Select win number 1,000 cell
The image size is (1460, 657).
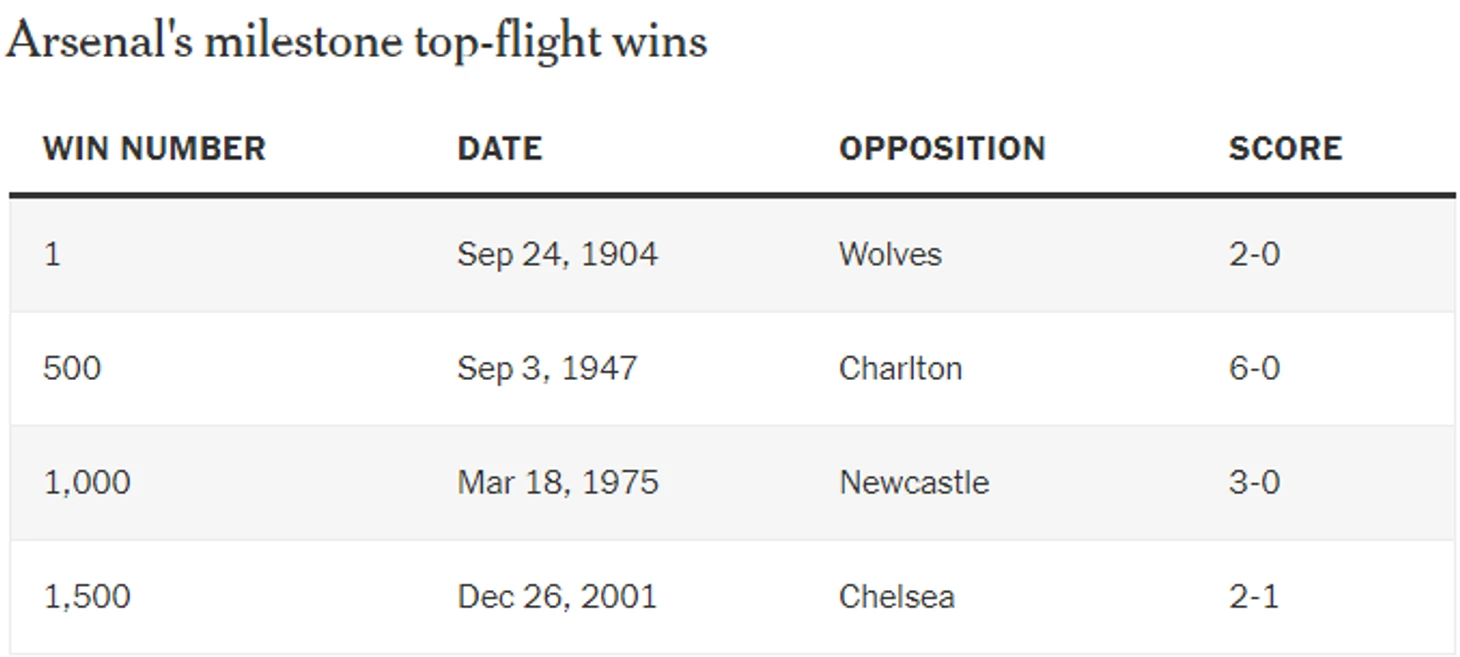(x=87, y=482)
